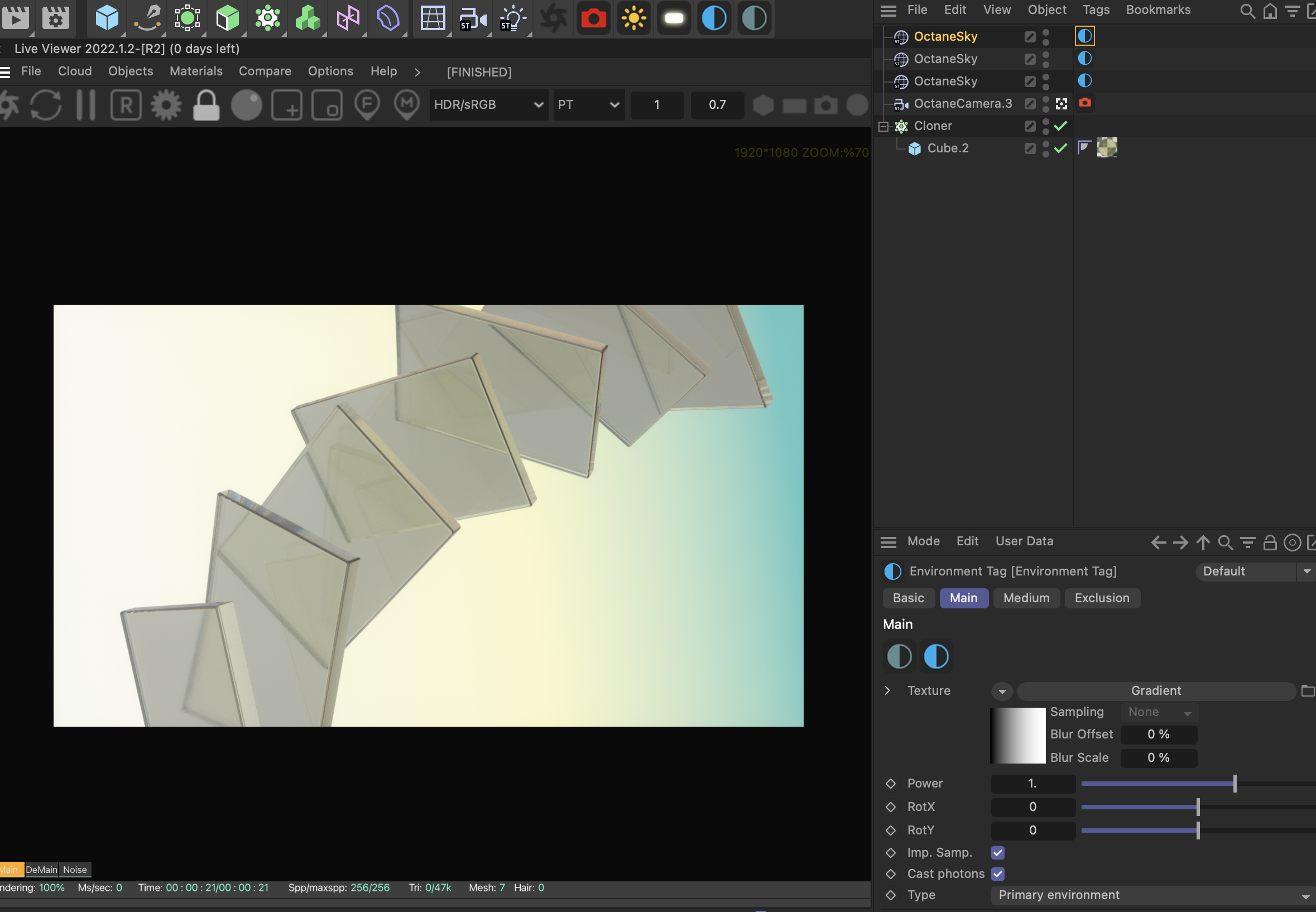The width and height of the screenshot is (1316, 912).
Task: Adjust the Power slider
Action: point(1198,784)
